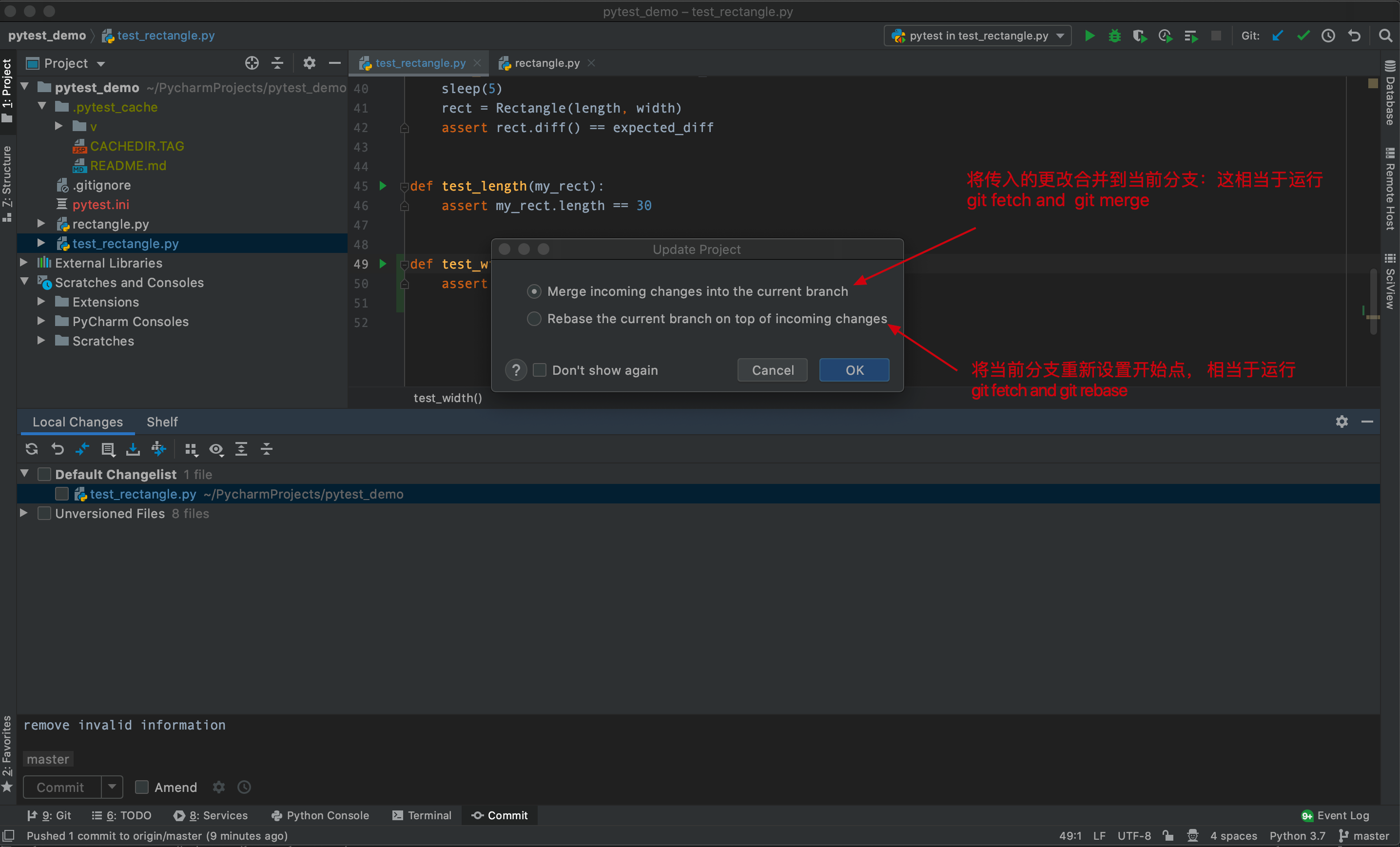Show diff icon in Local Changes toolbar

pos(82,449)
